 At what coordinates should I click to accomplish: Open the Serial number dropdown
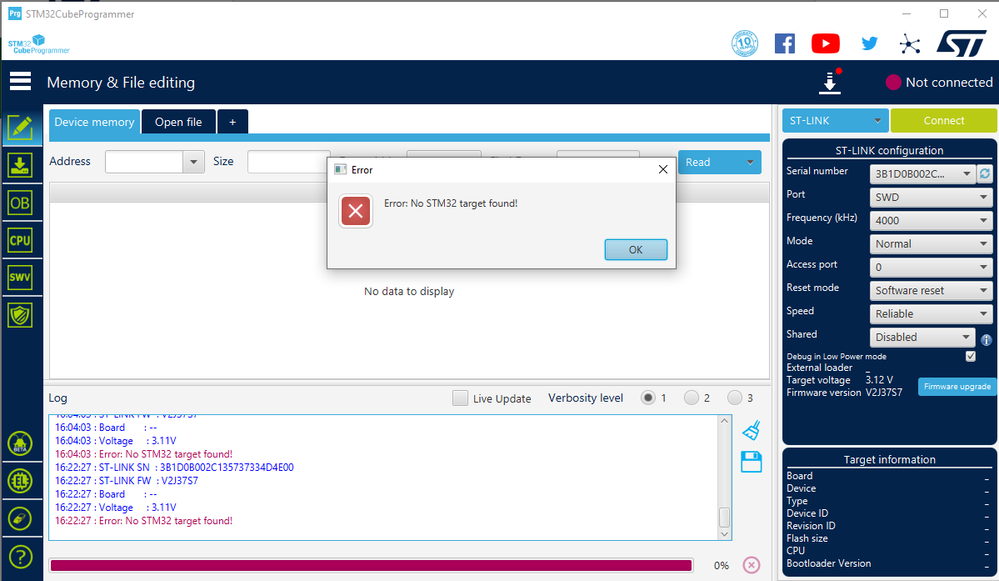click(x=922, y=173)
